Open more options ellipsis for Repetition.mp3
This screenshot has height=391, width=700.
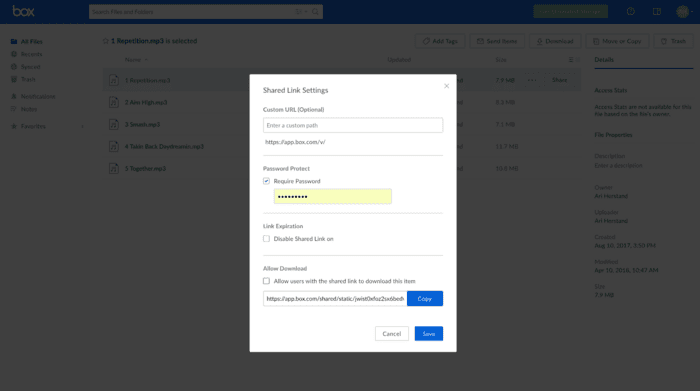(532, 80)
